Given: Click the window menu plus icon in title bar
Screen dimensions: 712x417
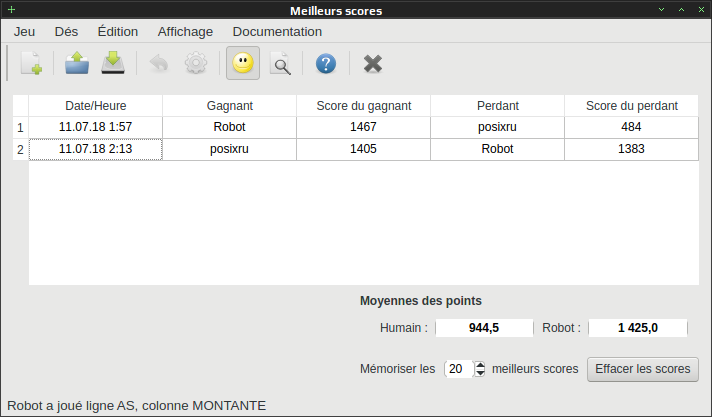Looking at the screenshot, I should coord(11,10).
